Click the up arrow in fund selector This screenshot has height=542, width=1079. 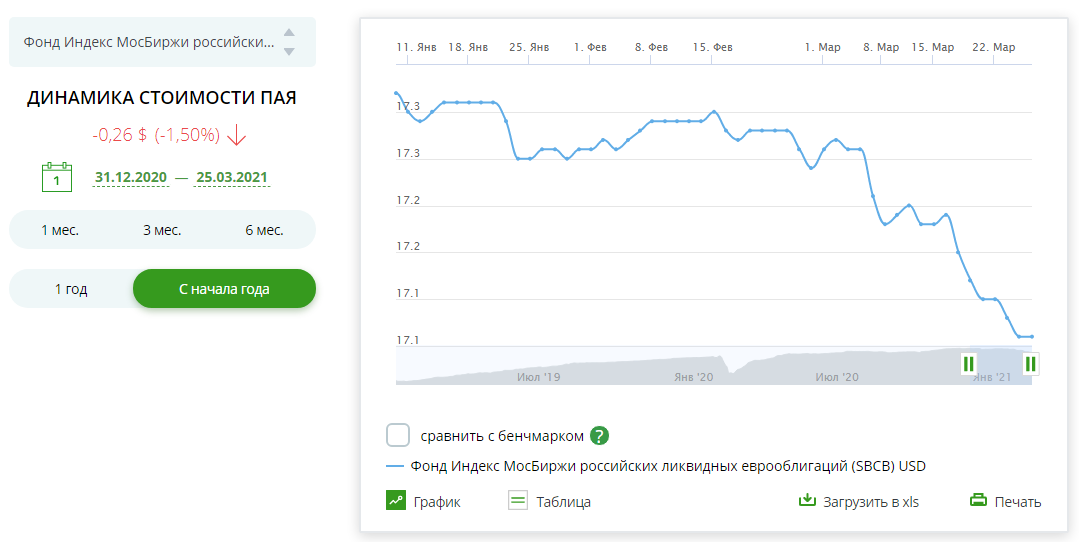click(x=289, y=32)
